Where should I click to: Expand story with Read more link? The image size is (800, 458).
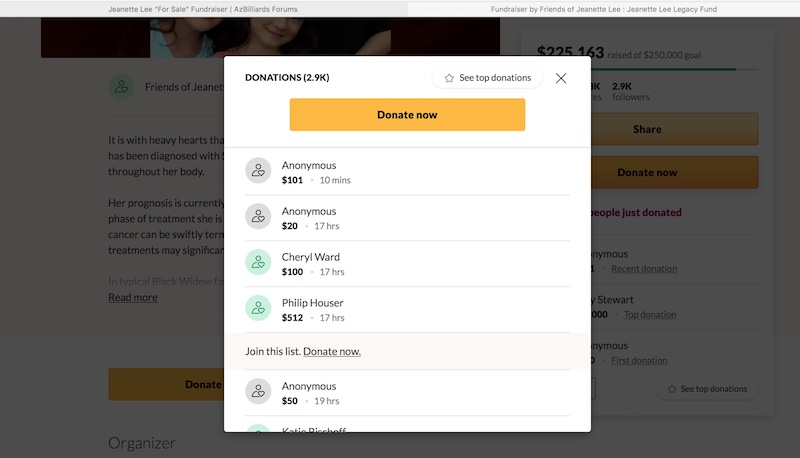133,297
